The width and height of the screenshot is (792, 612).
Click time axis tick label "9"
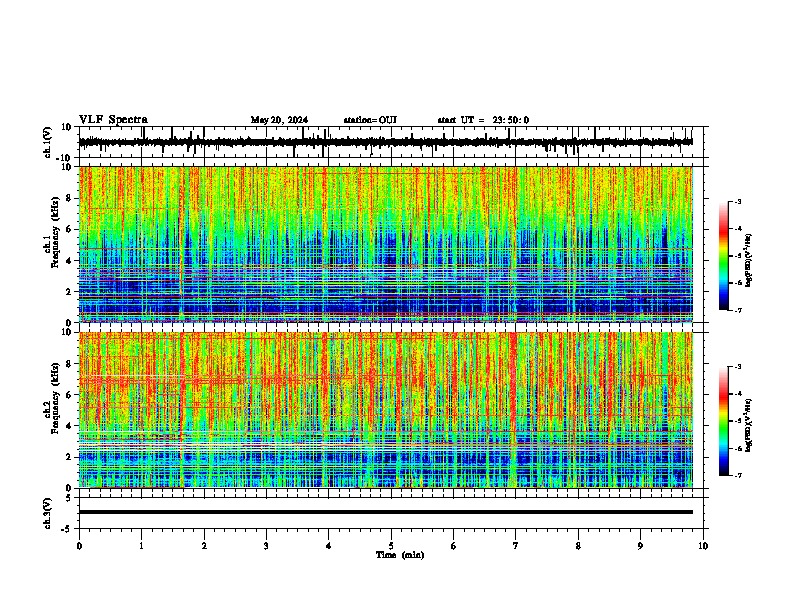coord(640,546)
